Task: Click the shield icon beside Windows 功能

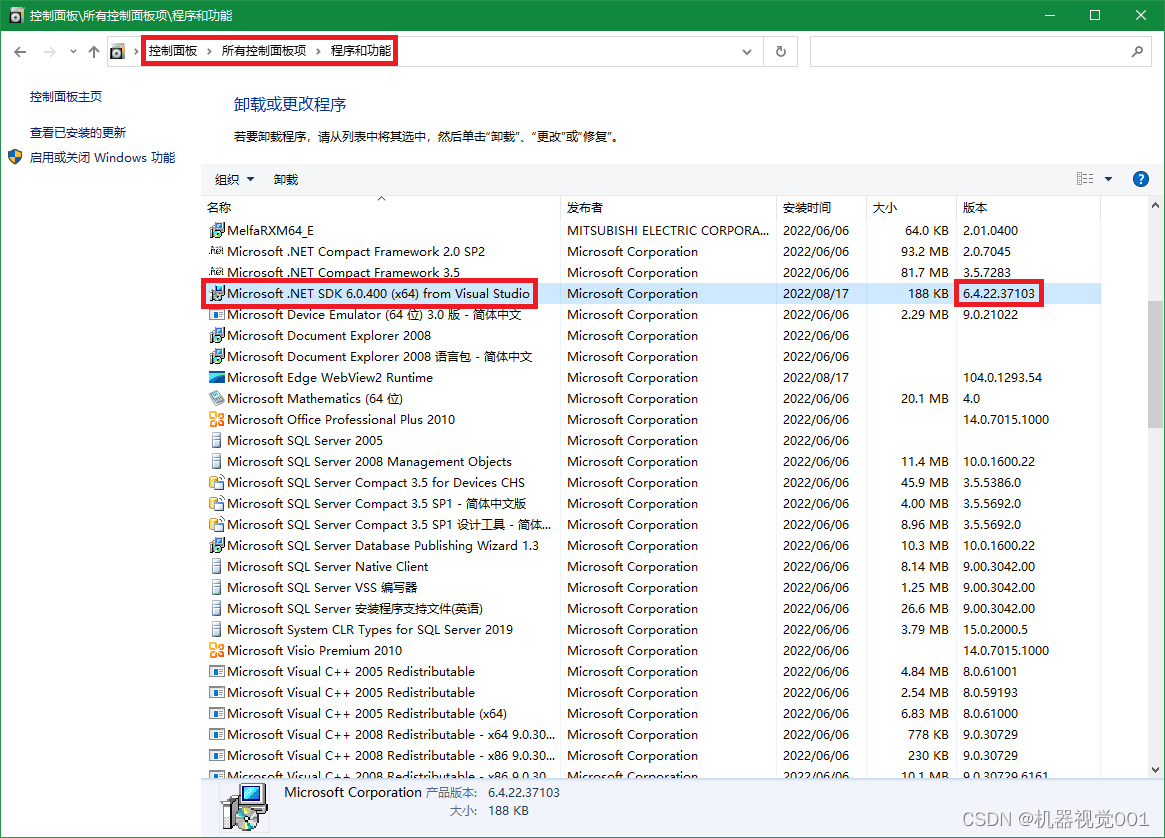Action: [16, 157]
